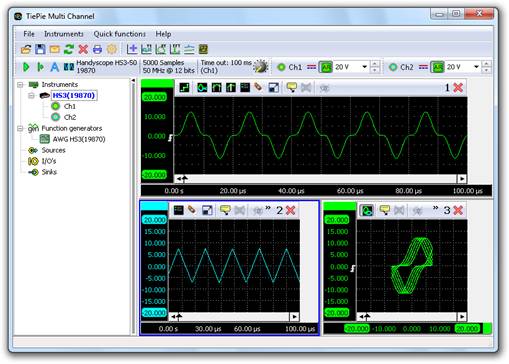The height and width of the screenshot is (364, 509).
Task: Close graph 1 with red X
Action: coord(458,88)
